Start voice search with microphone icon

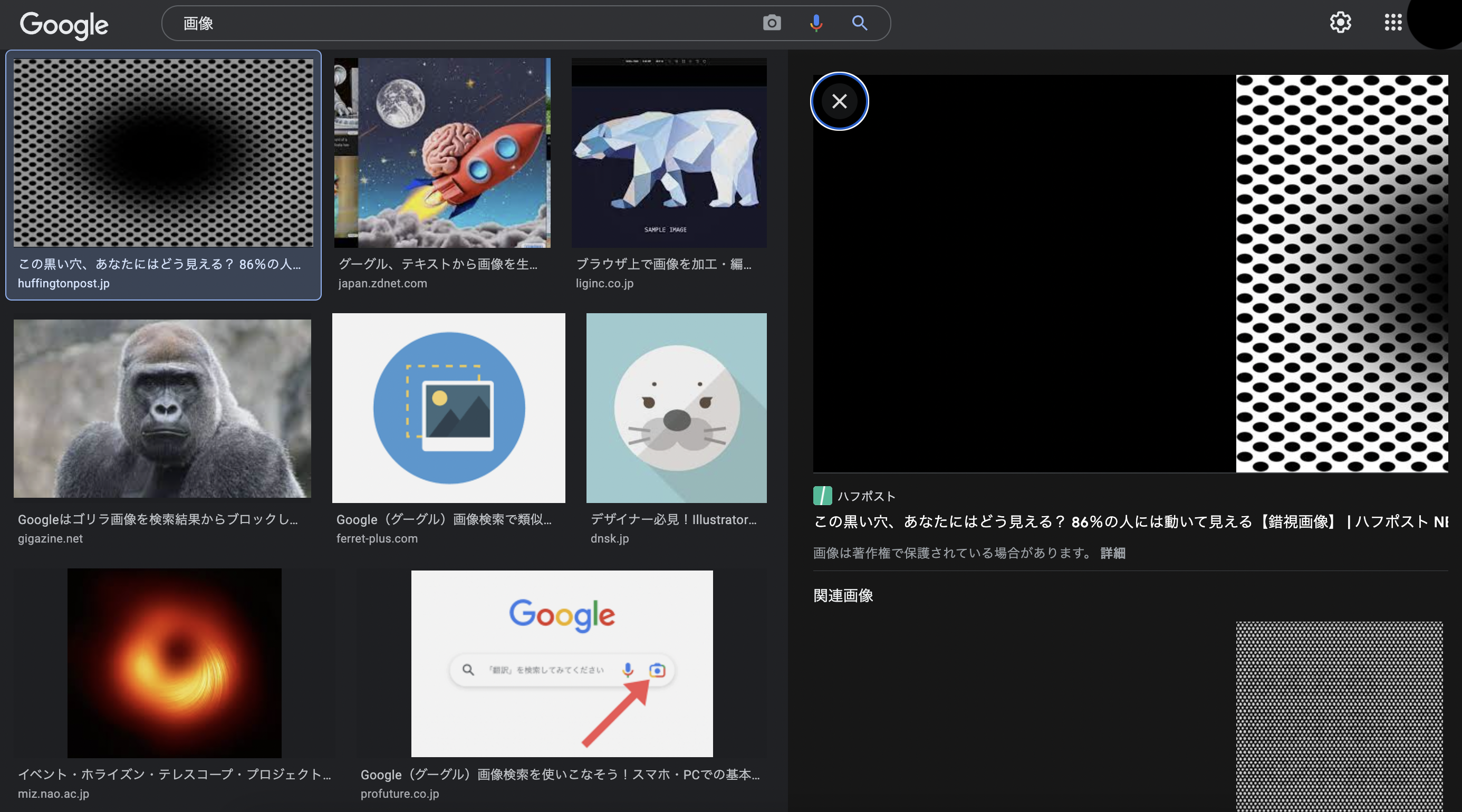point(815,23)
